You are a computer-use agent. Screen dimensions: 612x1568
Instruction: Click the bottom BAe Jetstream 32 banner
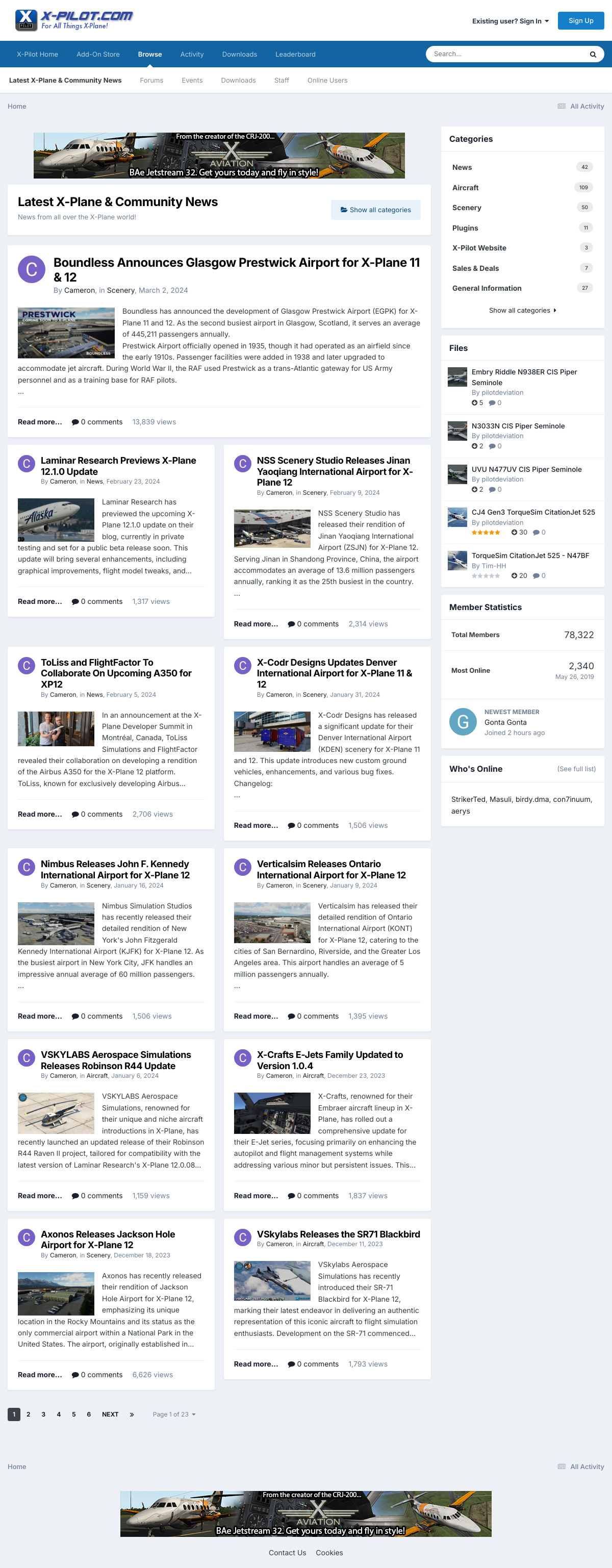tap(305, 1514)
